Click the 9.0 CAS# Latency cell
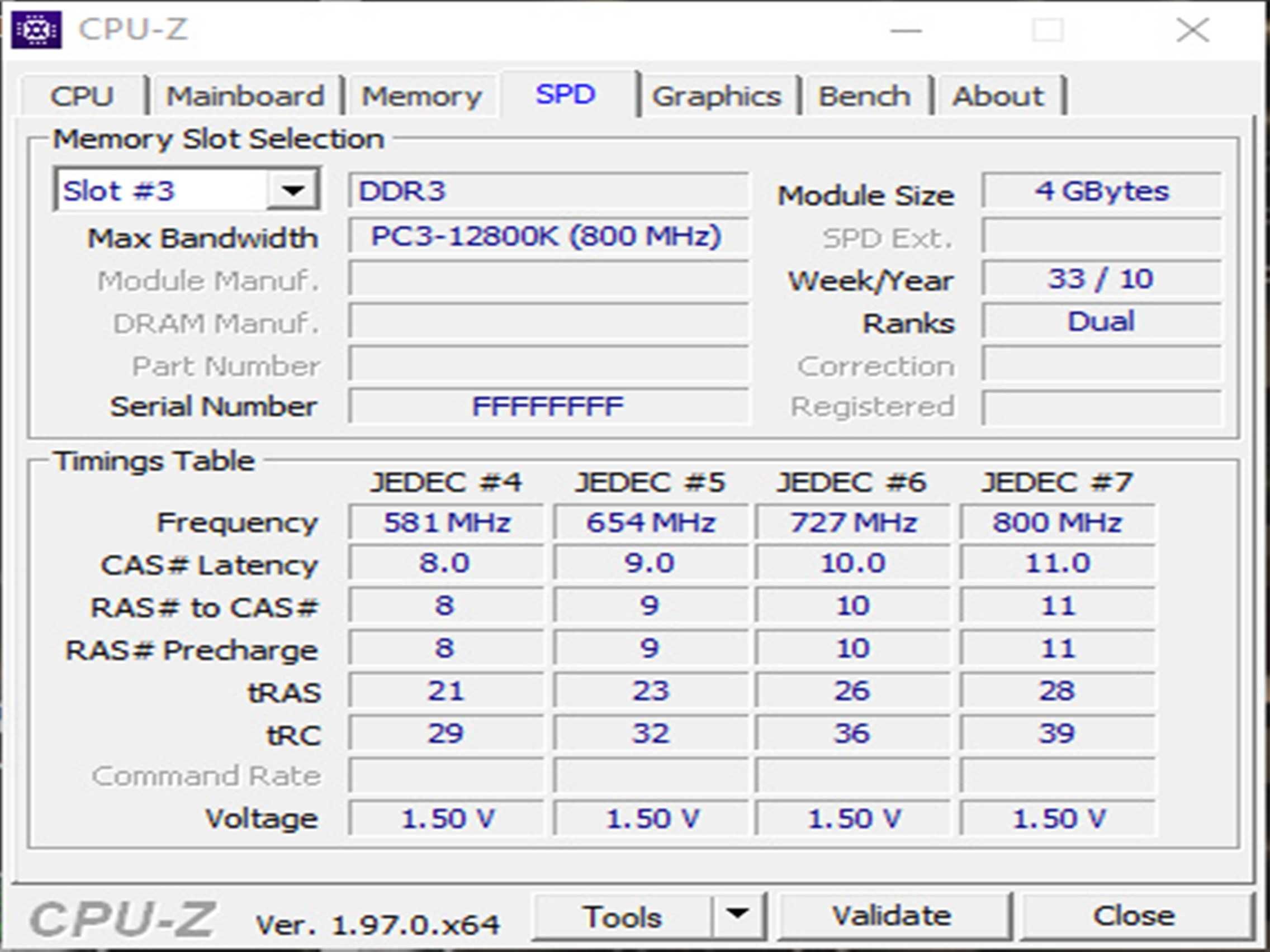The height and width of the screenshot is (952, 1270). click(651, 563)
